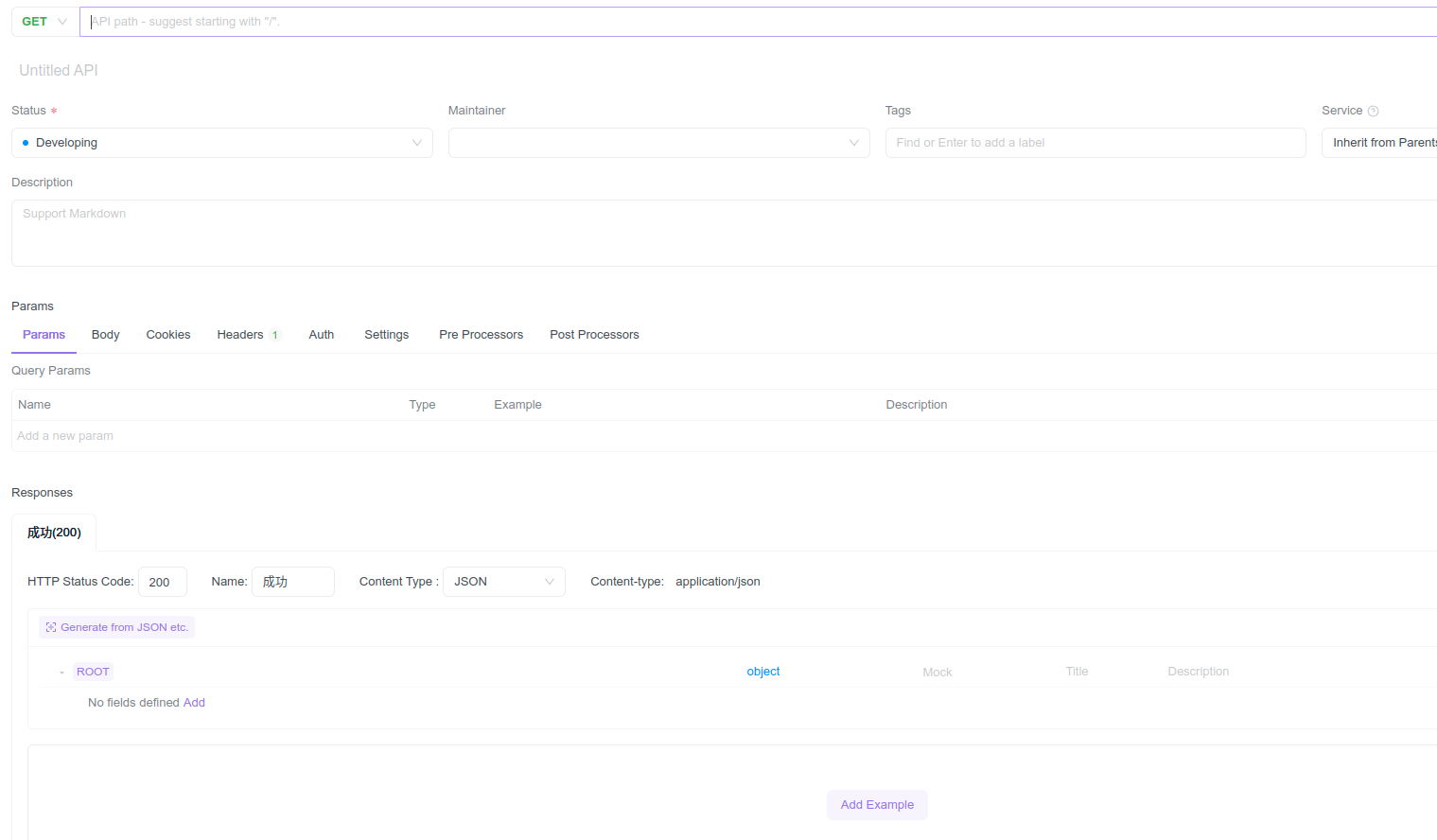Switch to the Cookies tab

(168, 335)
